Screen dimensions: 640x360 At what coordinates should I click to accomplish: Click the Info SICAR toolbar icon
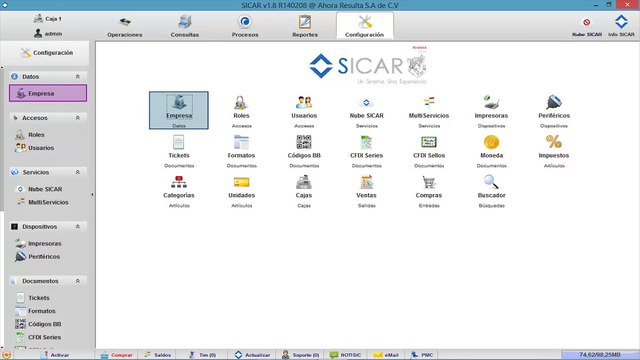pos(621,26)
